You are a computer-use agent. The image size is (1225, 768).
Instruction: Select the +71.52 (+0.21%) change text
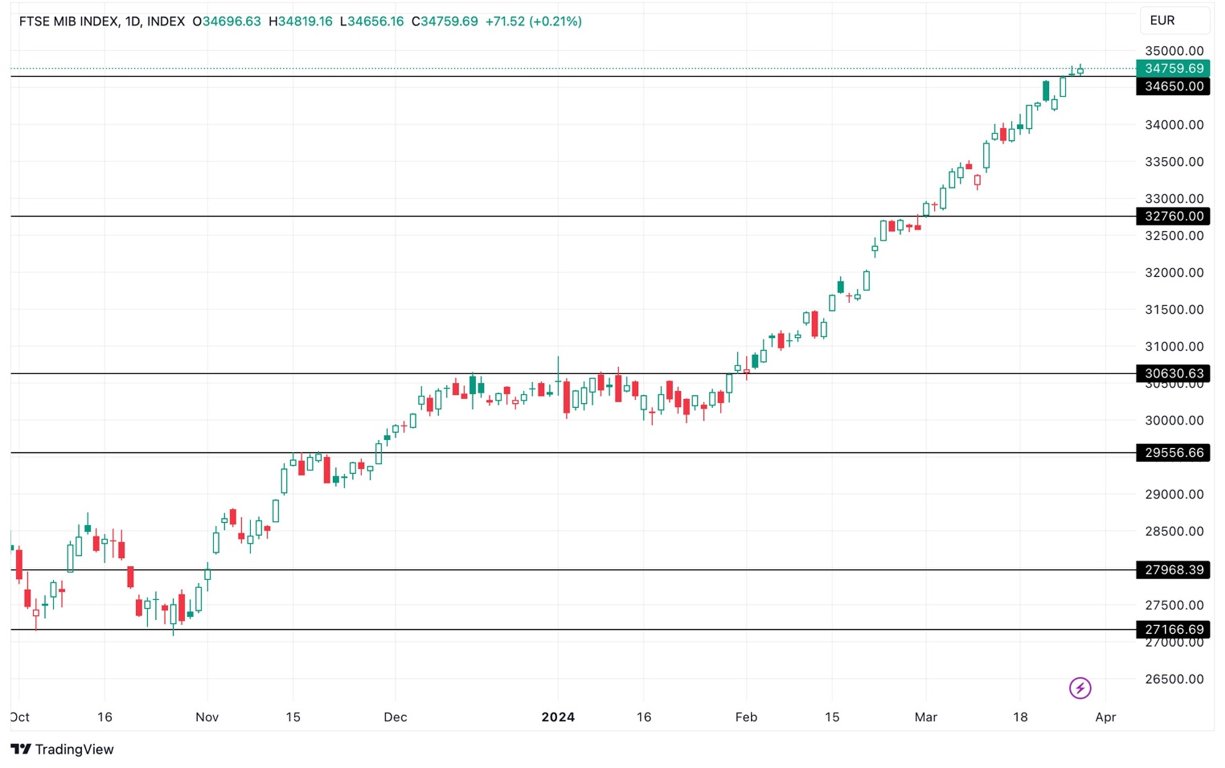[534, 19]
